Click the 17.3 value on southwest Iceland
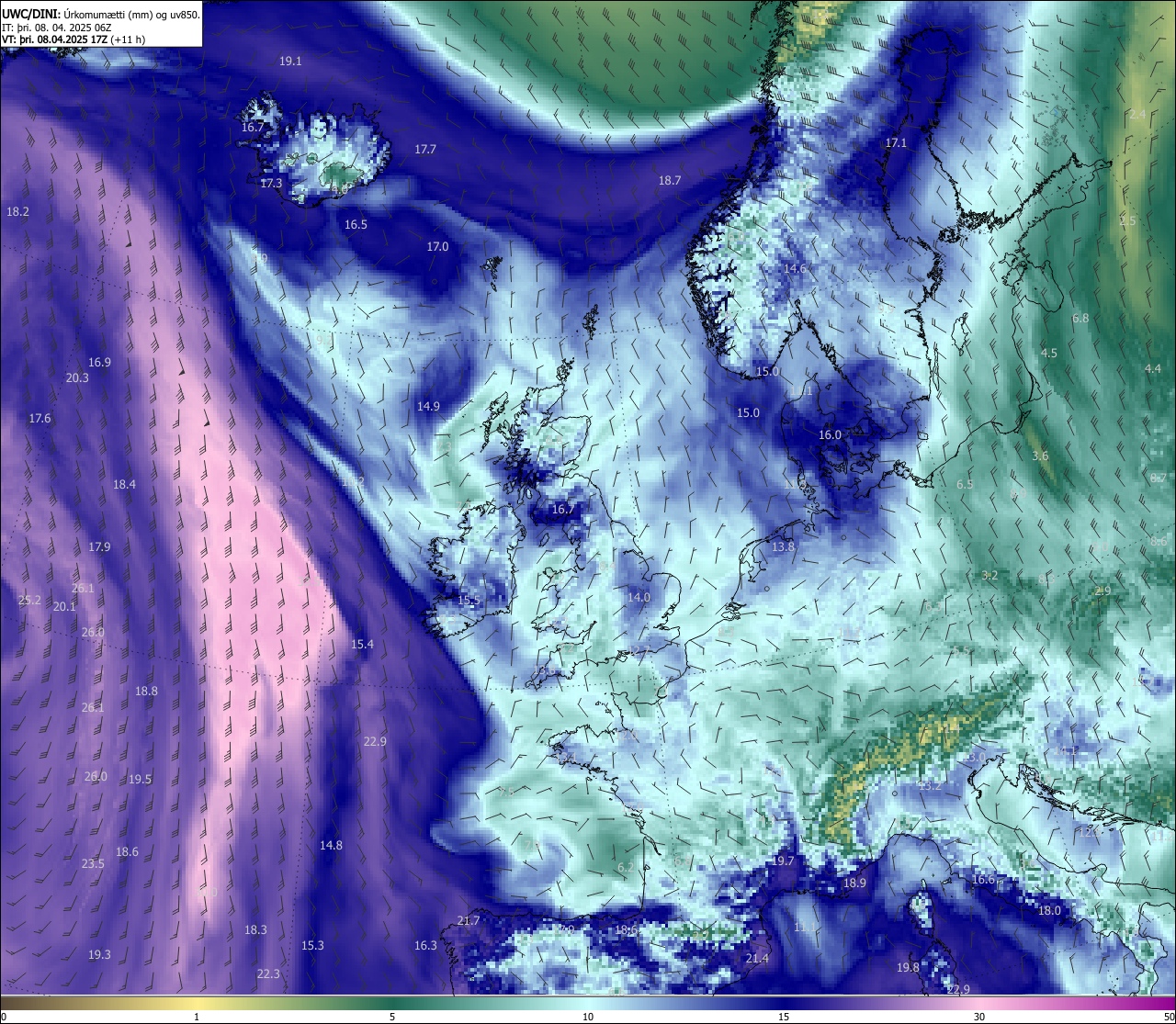The image size is (1176, 1024). [271, 184]
